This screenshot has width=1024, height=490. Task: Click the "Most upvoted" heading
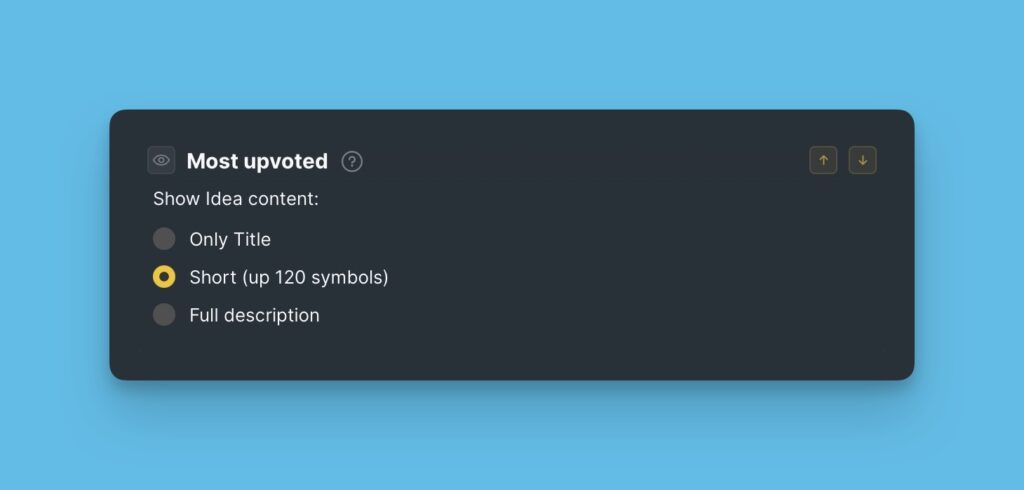[257, 161]
